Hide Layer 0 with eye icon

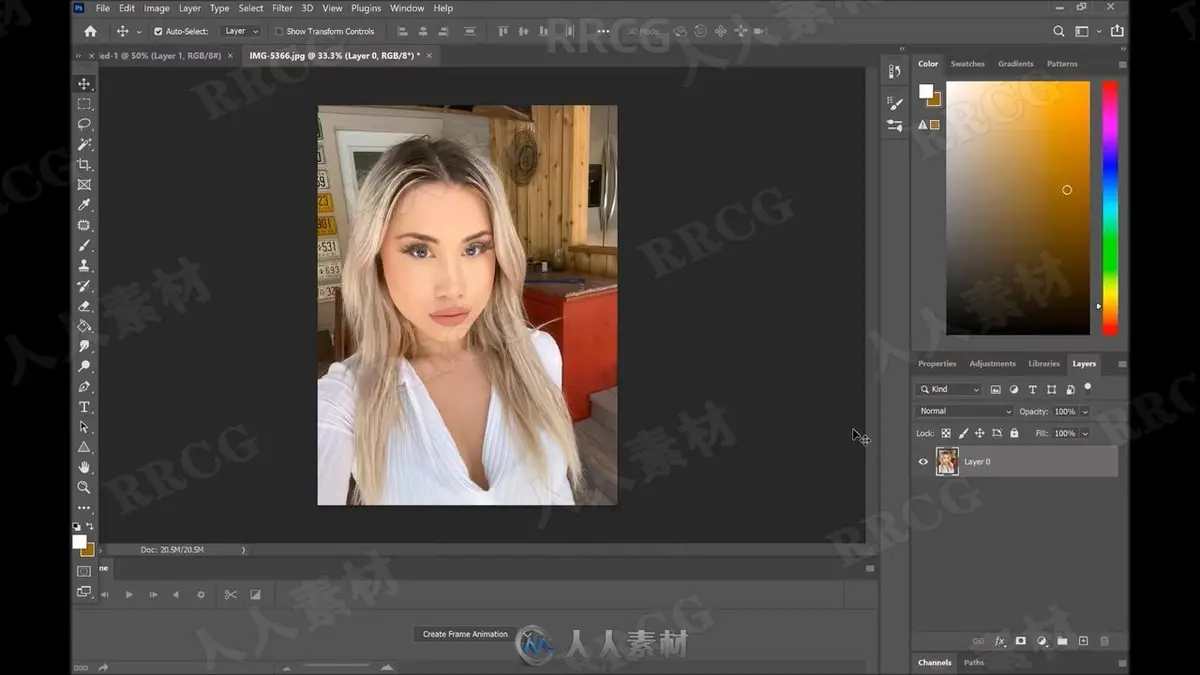tap(923, 461)
